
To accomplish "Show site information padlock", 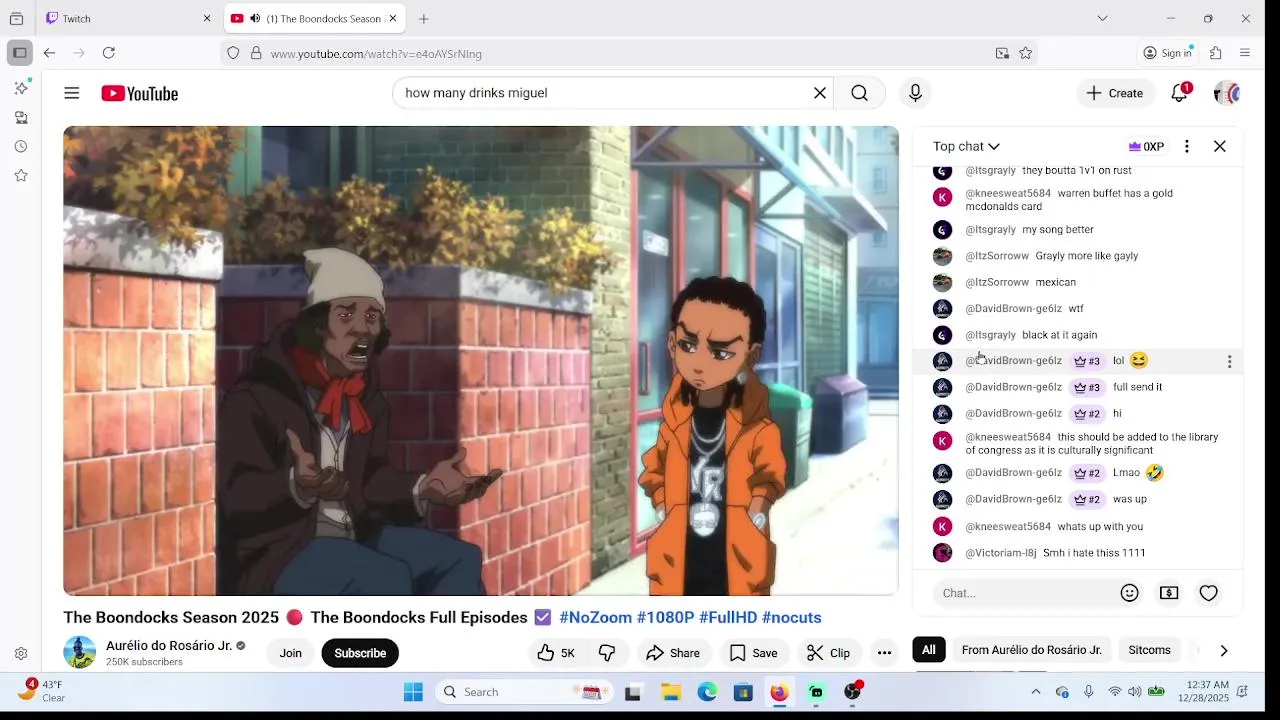I will pos(256,53).
